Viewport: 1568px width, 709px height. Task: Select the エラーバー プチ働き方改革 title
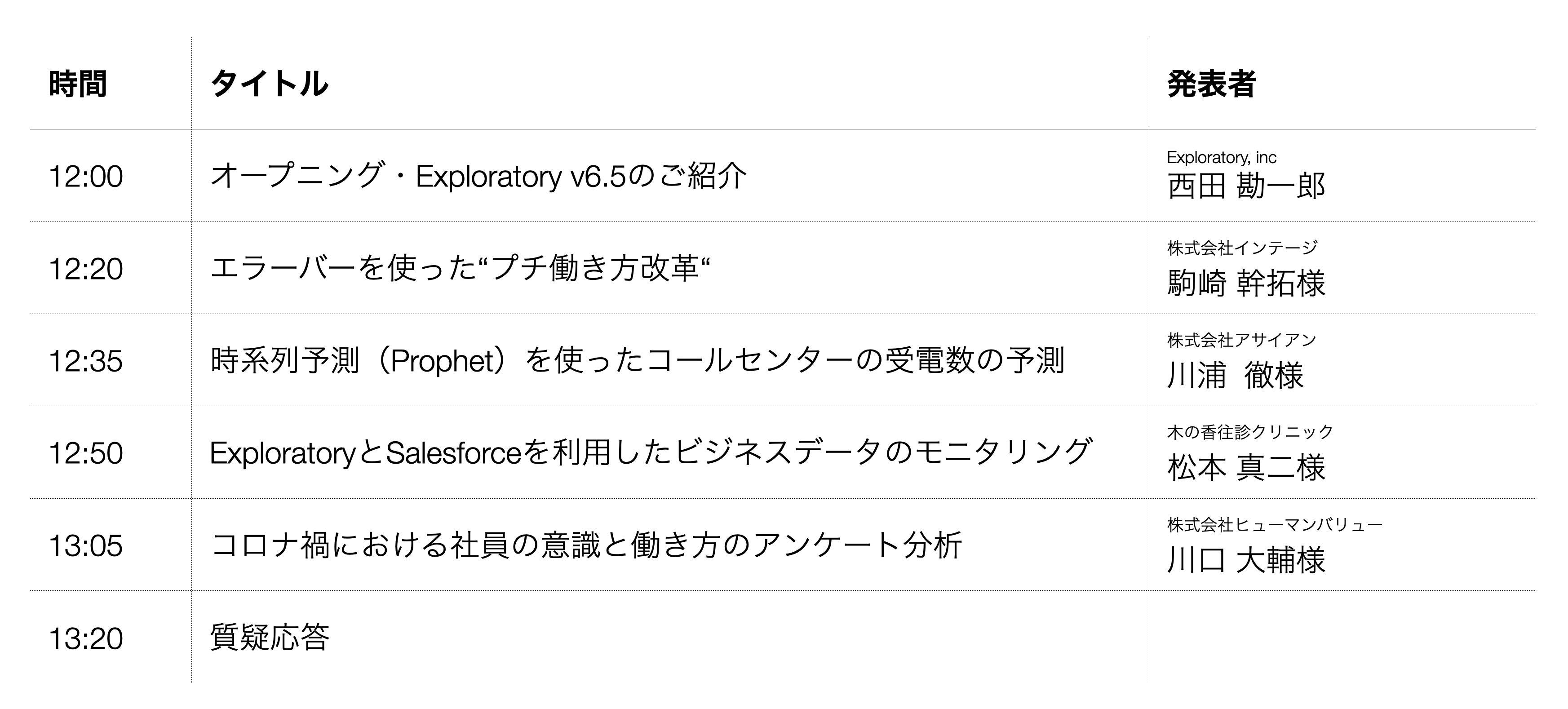[461, 268]
